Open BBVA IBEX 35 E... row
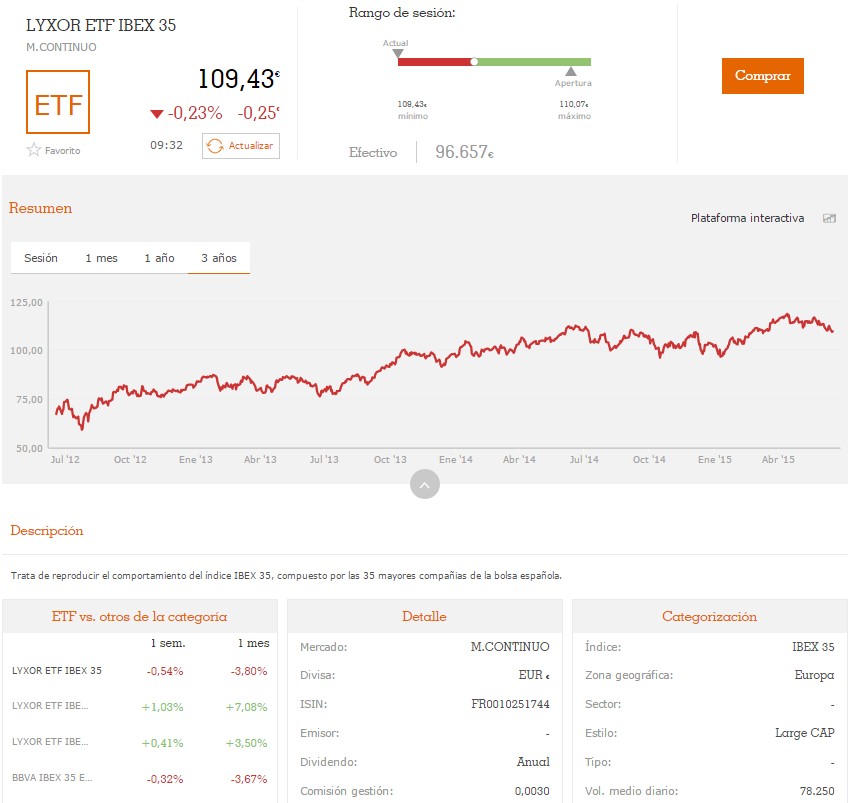Screen dimensions: 854x803 point(139,778)
